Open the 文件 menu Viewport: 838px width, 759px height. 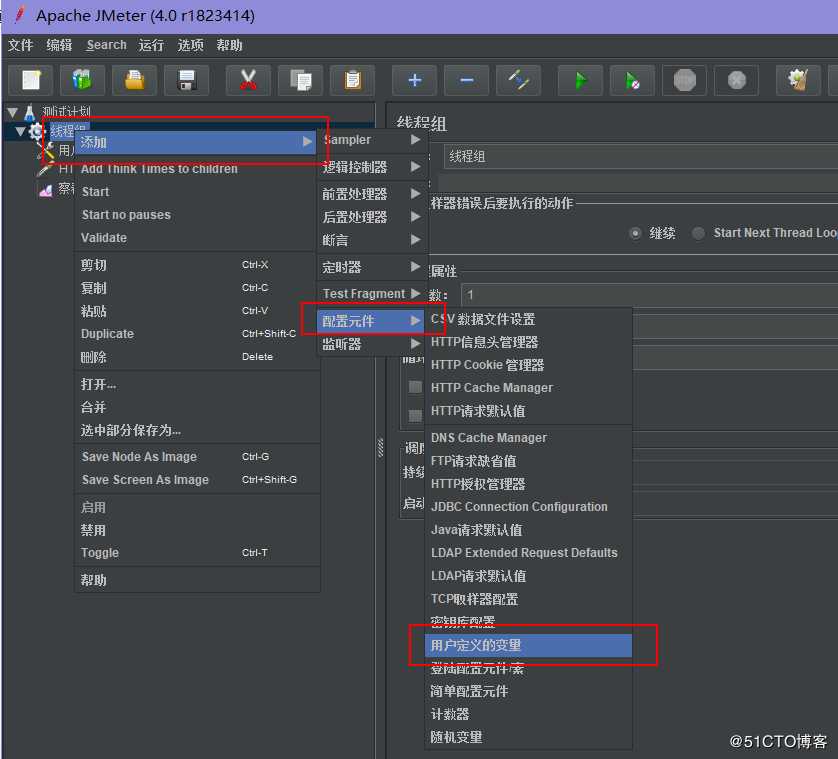click(x=20, y=45)
